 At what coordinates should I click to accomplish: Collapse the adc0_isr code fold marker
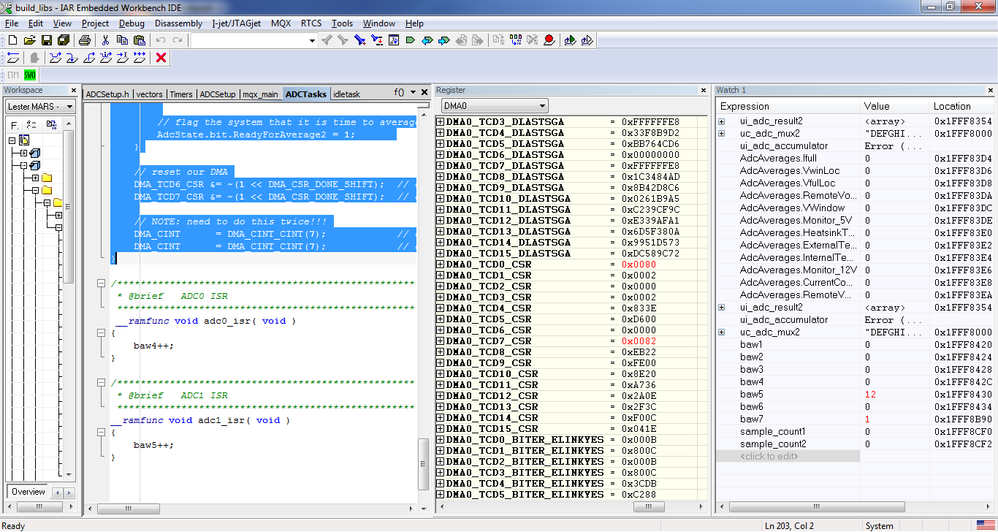[99, 333]
